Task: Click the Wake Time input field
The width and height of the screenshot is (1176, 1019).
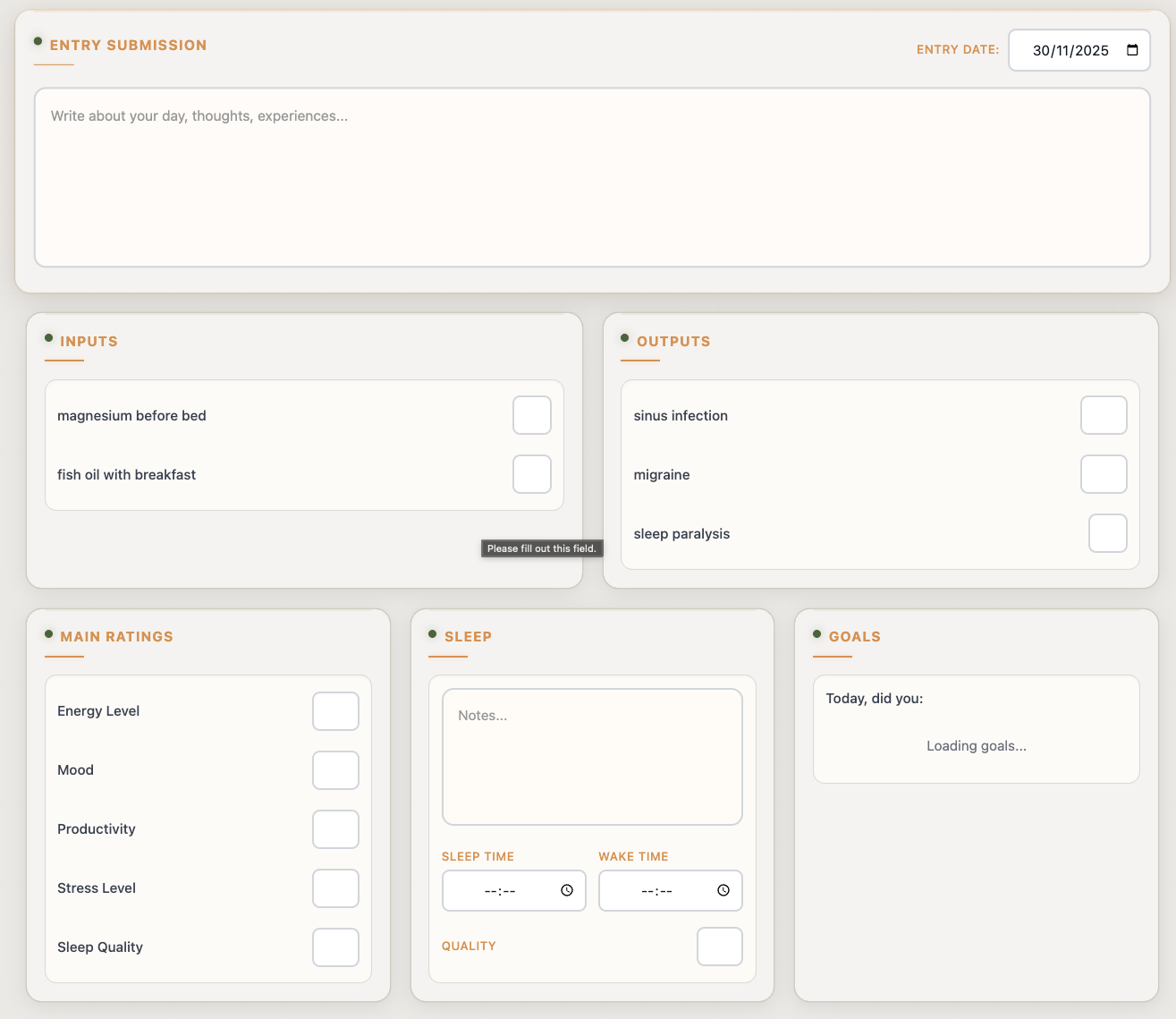Action: (657, 890)
